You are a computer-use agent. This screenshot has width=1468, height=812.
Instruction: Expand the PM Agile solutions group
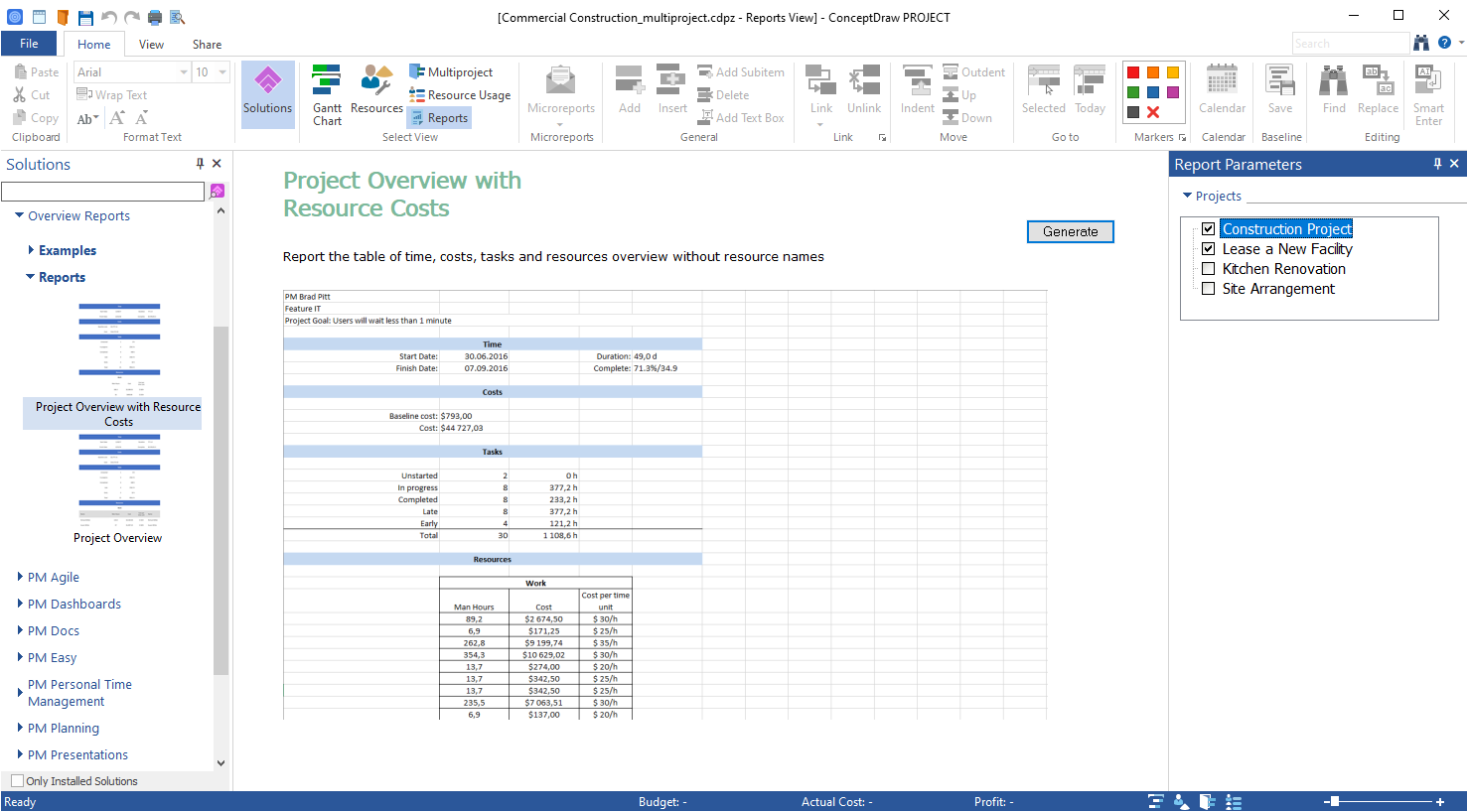(x=20, y=577)
